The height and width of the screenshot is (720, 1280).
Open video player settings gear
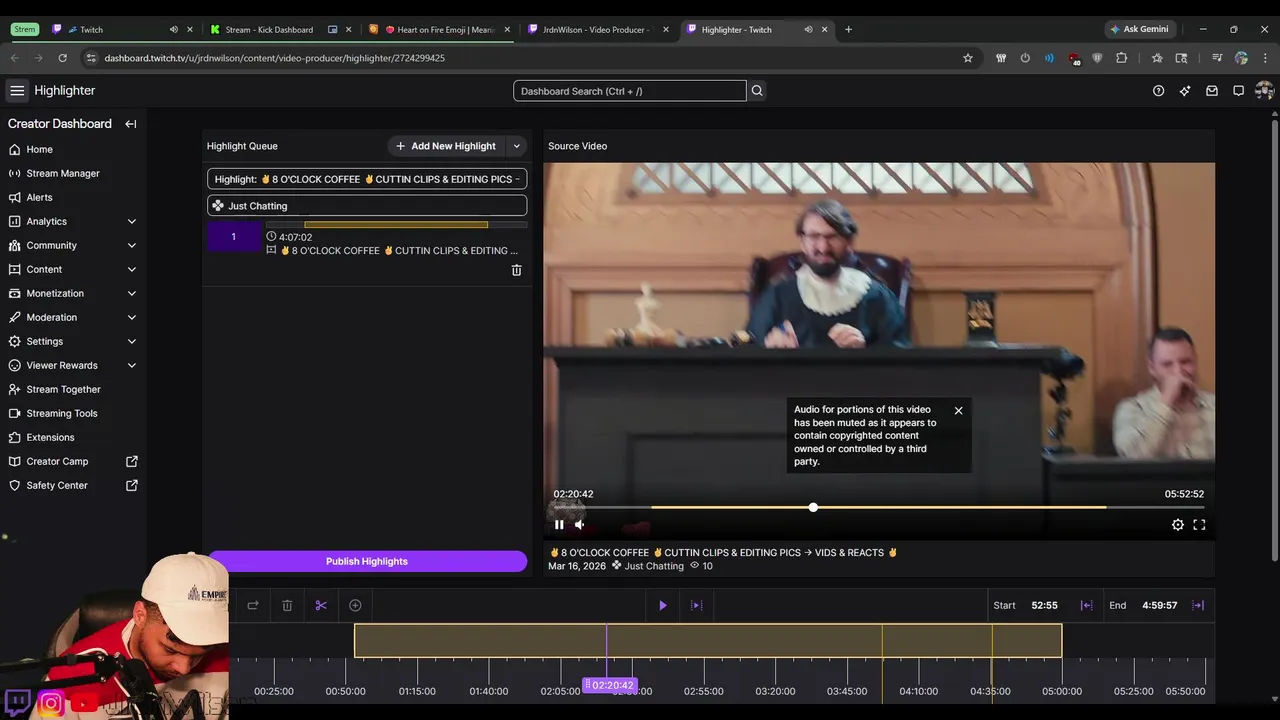(1178, 525)
